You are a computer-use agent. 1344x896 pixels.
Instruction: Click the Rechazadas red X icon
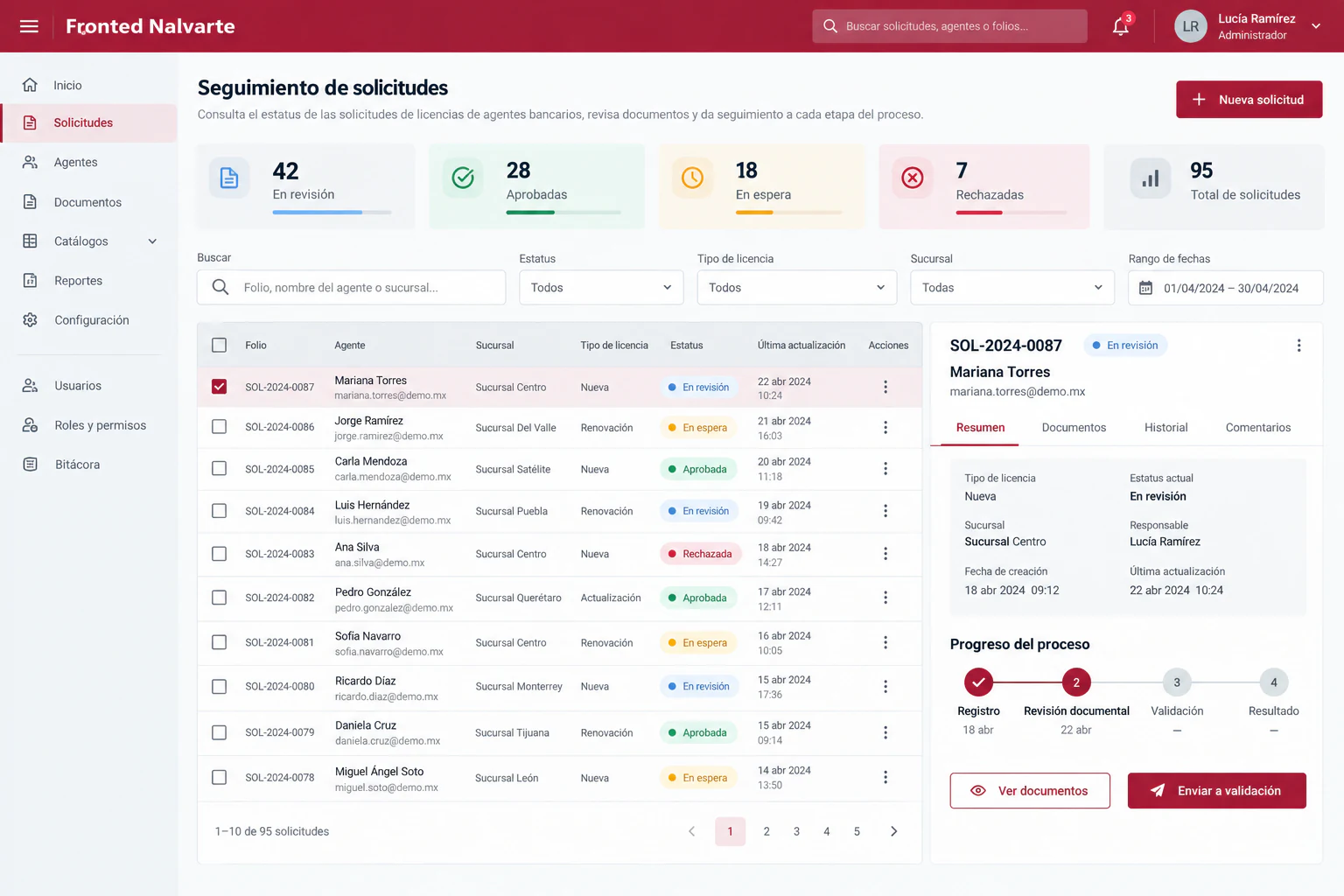pyautogui.click(x=913, y=178)
